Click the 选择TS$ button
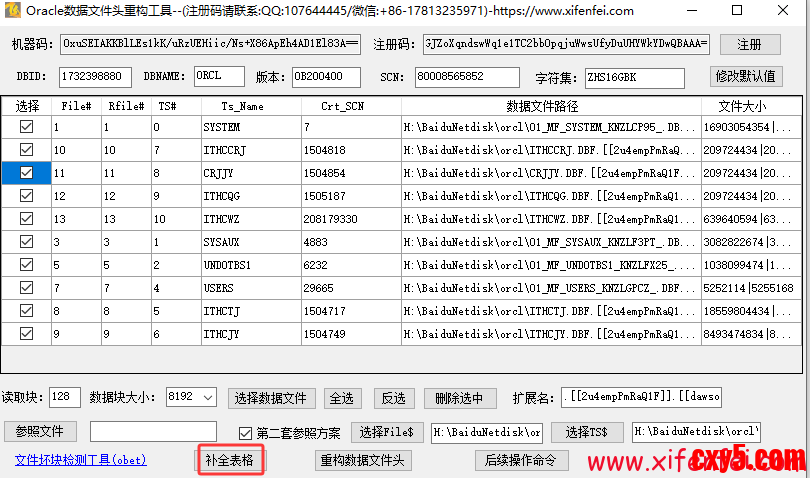The image size is (810, 478). (586, 432)
